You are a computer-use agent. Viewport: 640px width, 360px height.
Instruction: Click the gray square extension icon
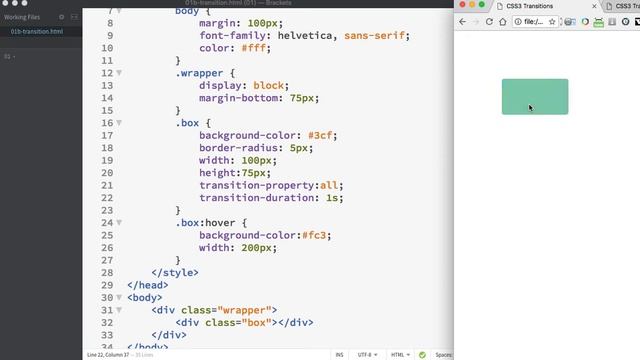pyautogui.click(x=612, y=22)
